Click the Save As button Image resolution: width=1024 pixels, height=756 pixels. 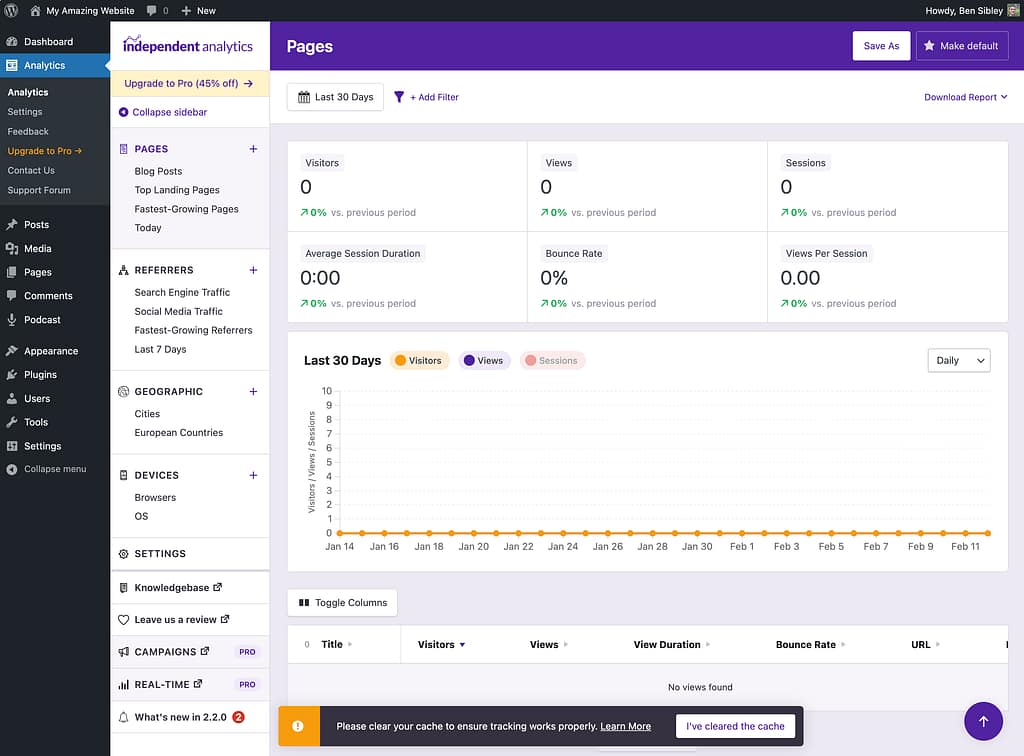point(881,46)
